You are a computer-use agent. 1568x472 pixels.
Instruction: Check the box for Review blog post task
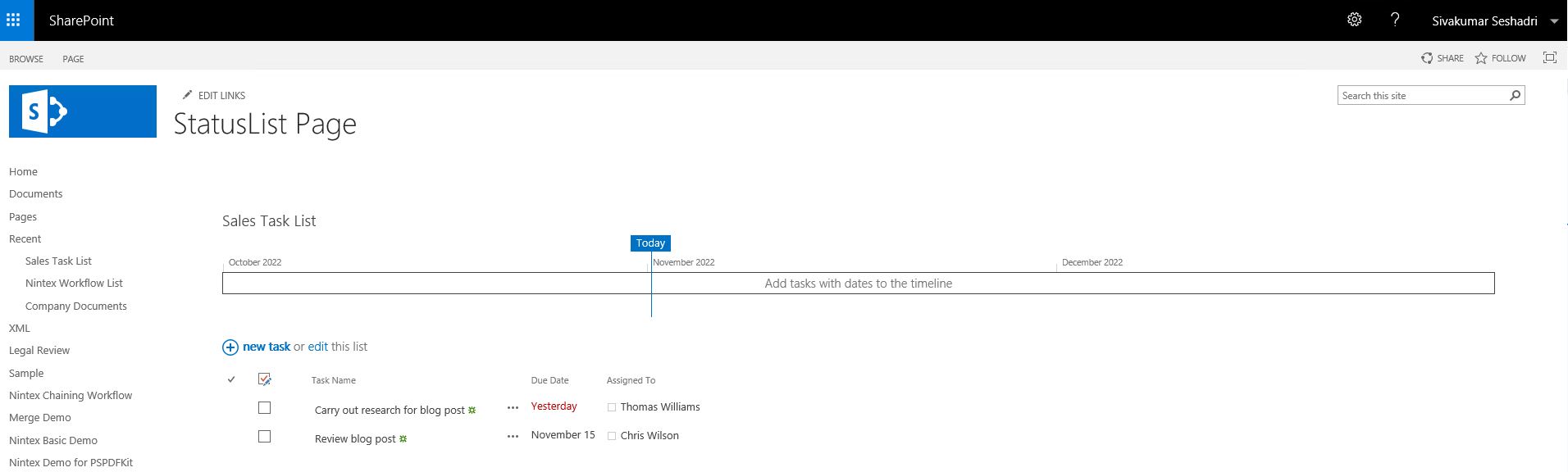point(264,436)
